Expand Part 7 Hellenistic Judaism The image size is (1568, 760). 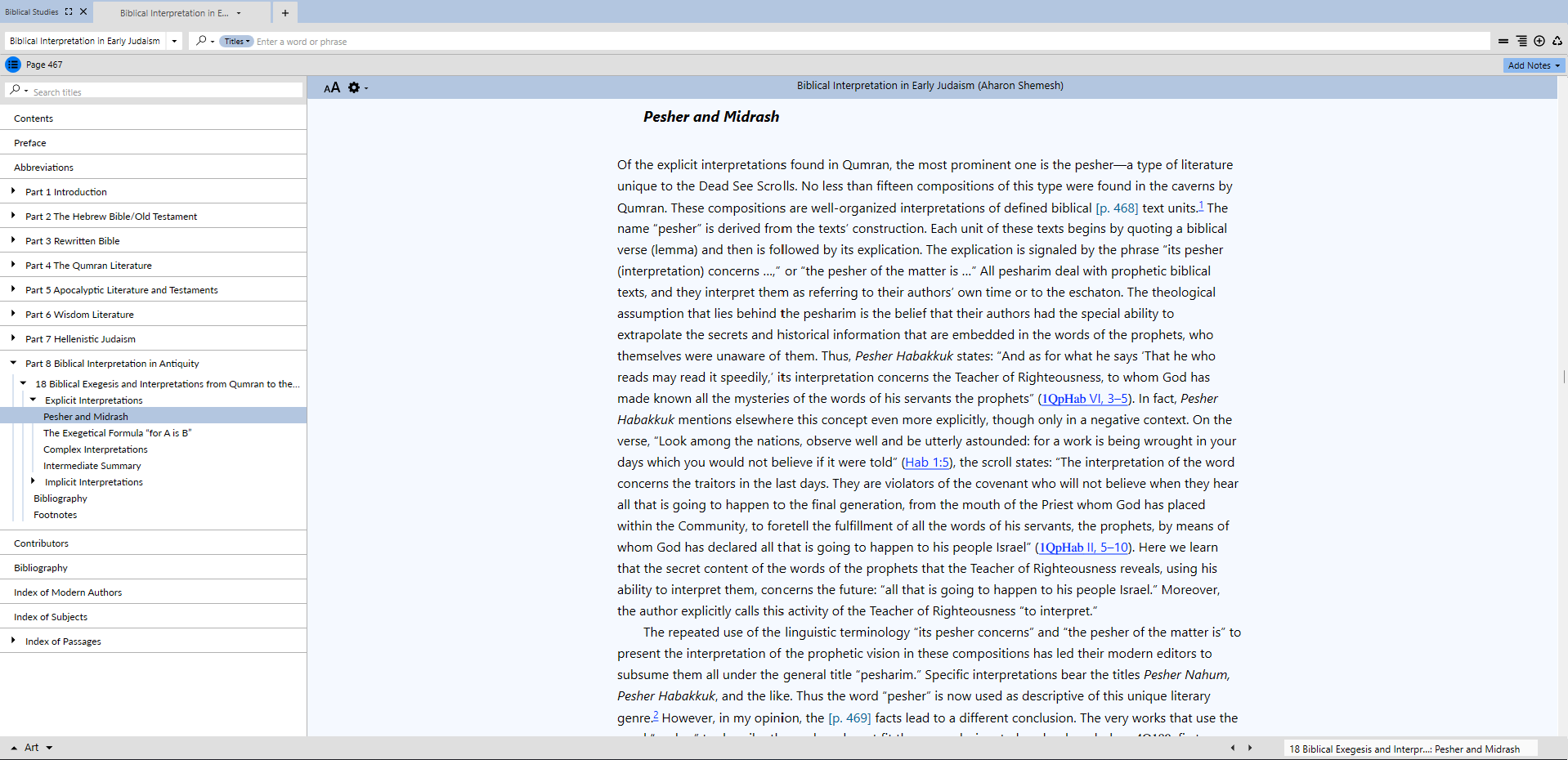(13, 338)
